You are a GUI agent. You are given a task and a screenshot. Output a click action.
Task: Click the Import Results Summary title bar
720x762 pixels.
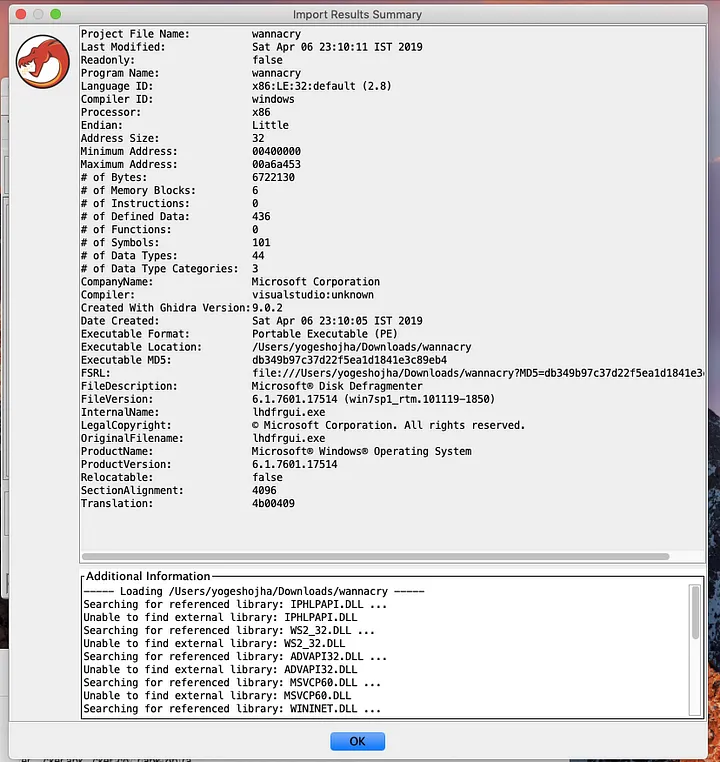point(357,15)
